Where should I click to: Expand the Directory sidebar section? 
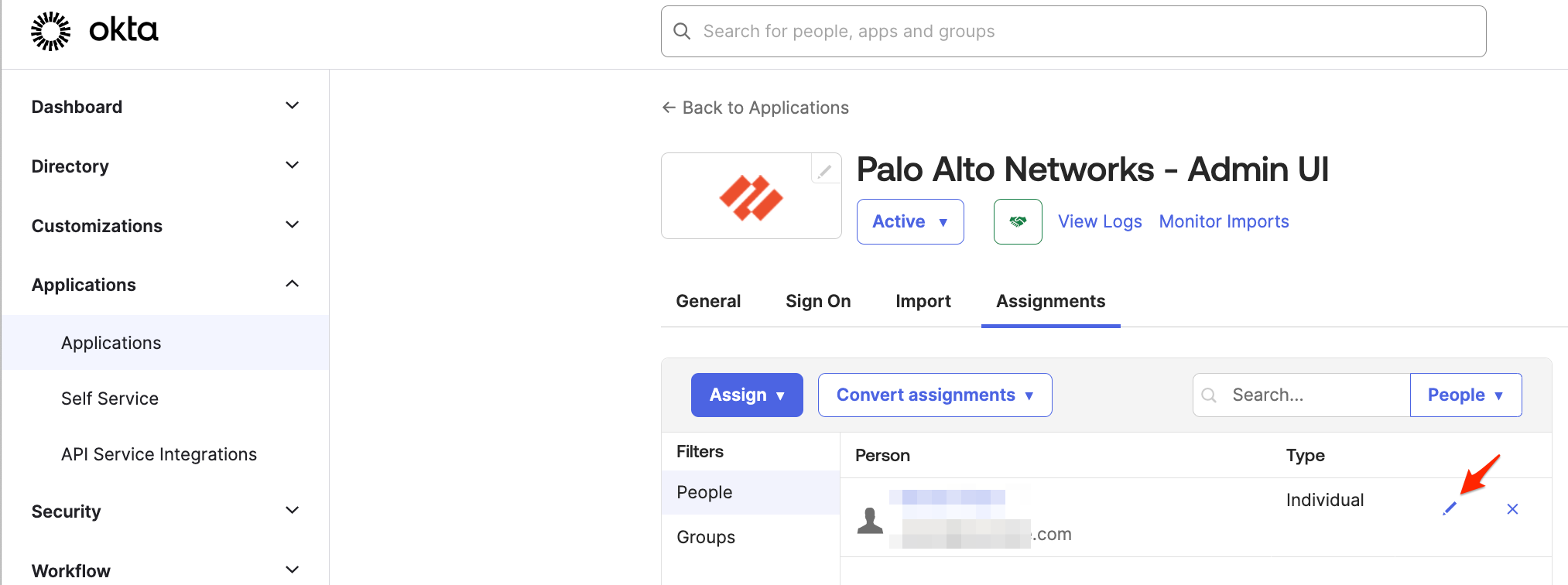coord(292,166)
